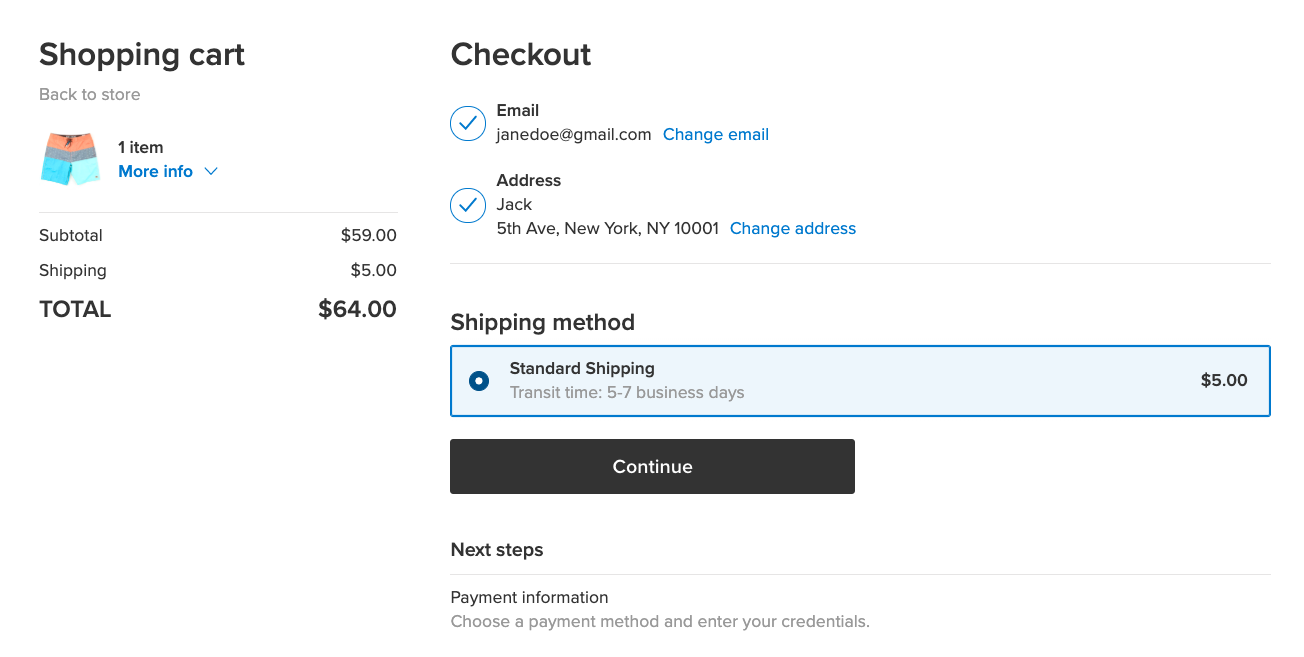The width and height of the screenshot is (1304, 657).
Task: Click the Address step checkmark icon
Action: point(467,205)
